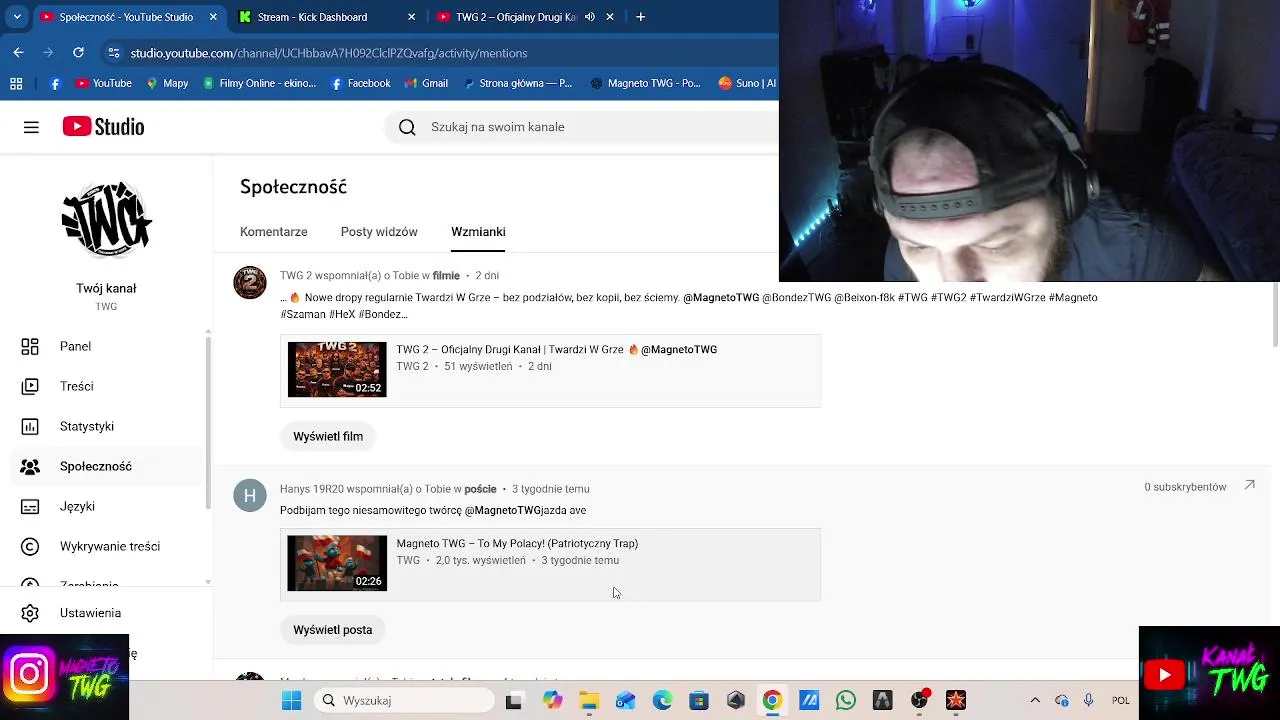Open WhatsApp from the taskbar
The height and width of the screenshot is (720, 1280).
(x=845, y=701)
